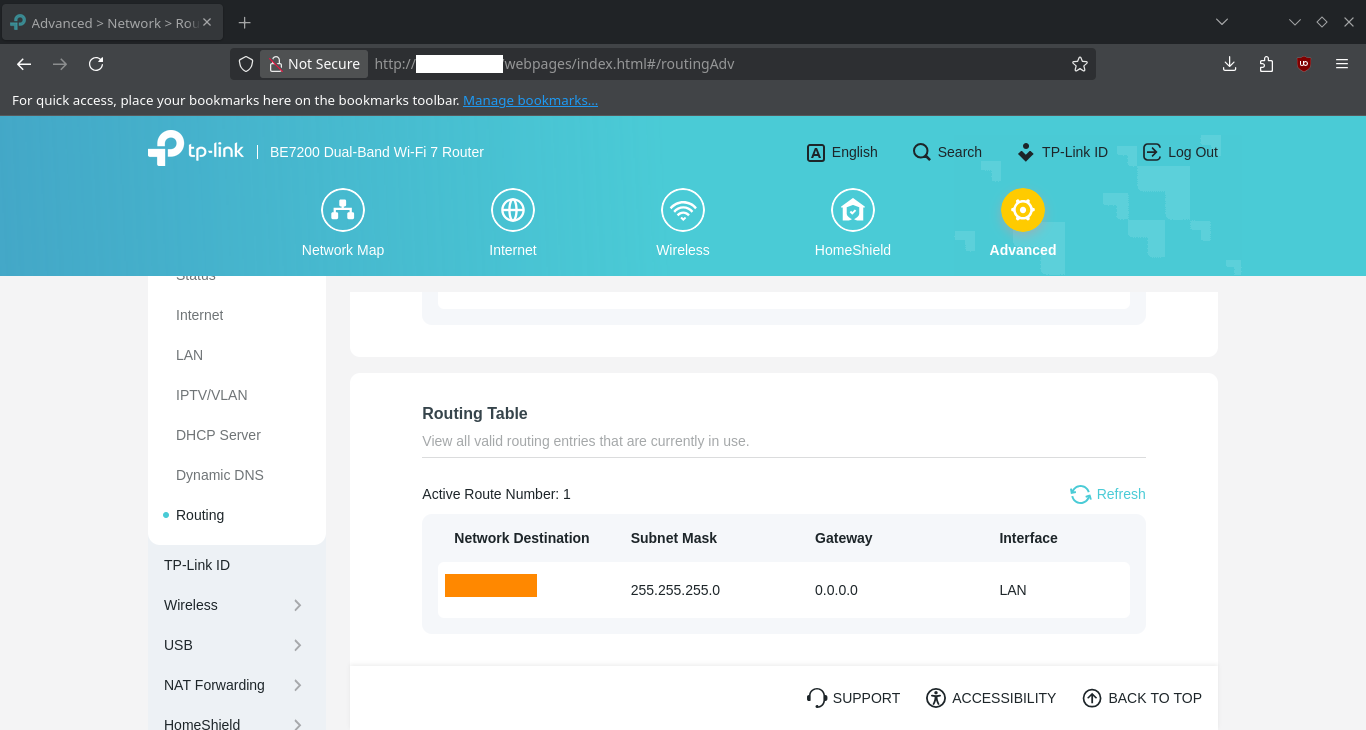Image resolution: width=1366 pixels, height=730 pixels.
Task: Select the Advanced gear icon
Action: [1023, 210]
